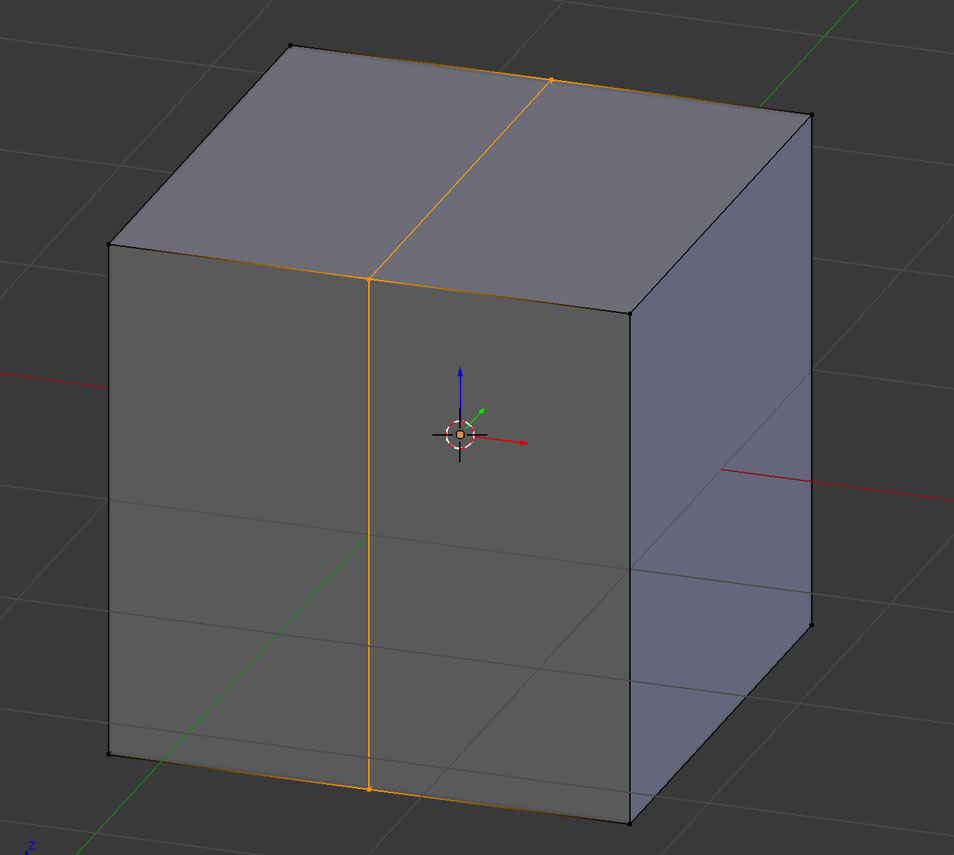
Task: Click the right face's far vertical edge
Action: pos(812,369)
